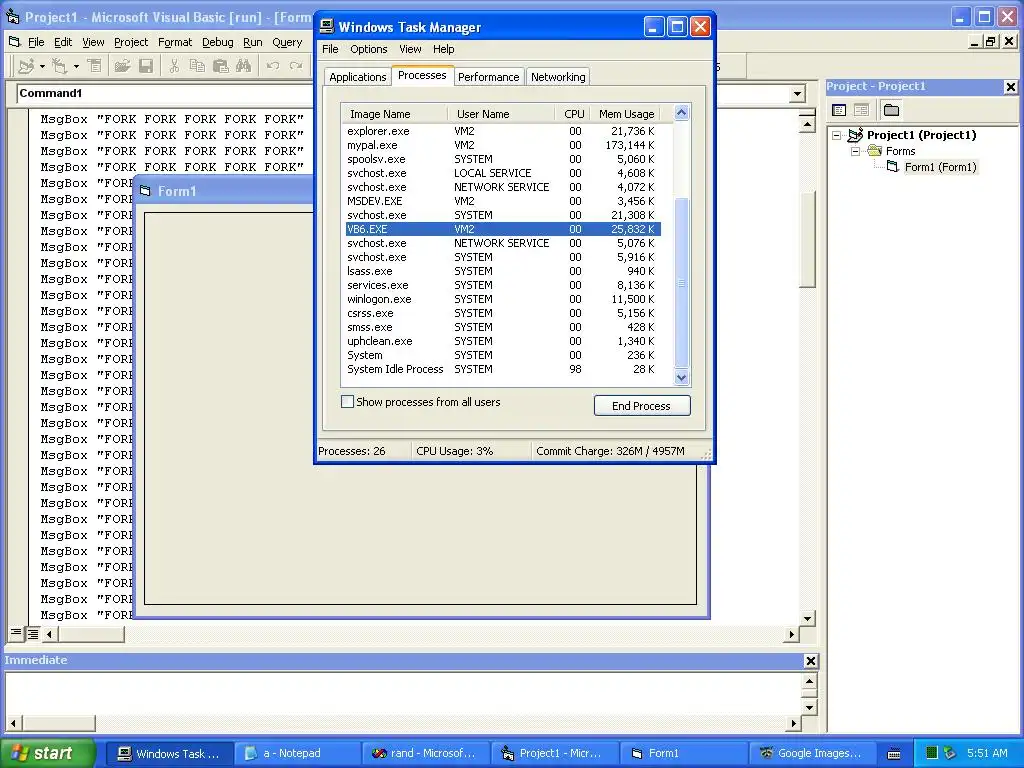The width and height of the screenshot is (1024, 768).
Task: Switch code window to Full Module View
Action: [32, 633]
